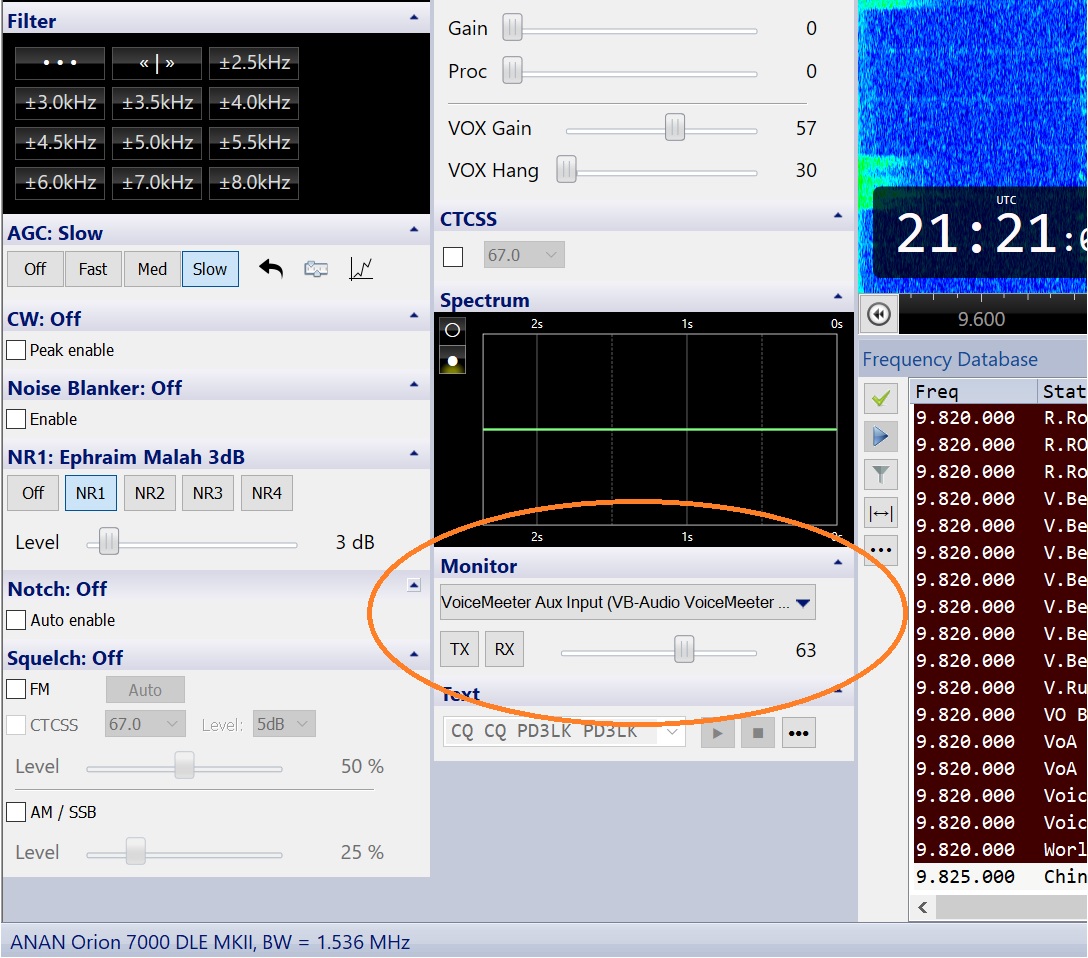The width and height of the screenshot is (1088, 958).
Task: Click the rewind button beside the frequency scale
Action: point(879,315)
